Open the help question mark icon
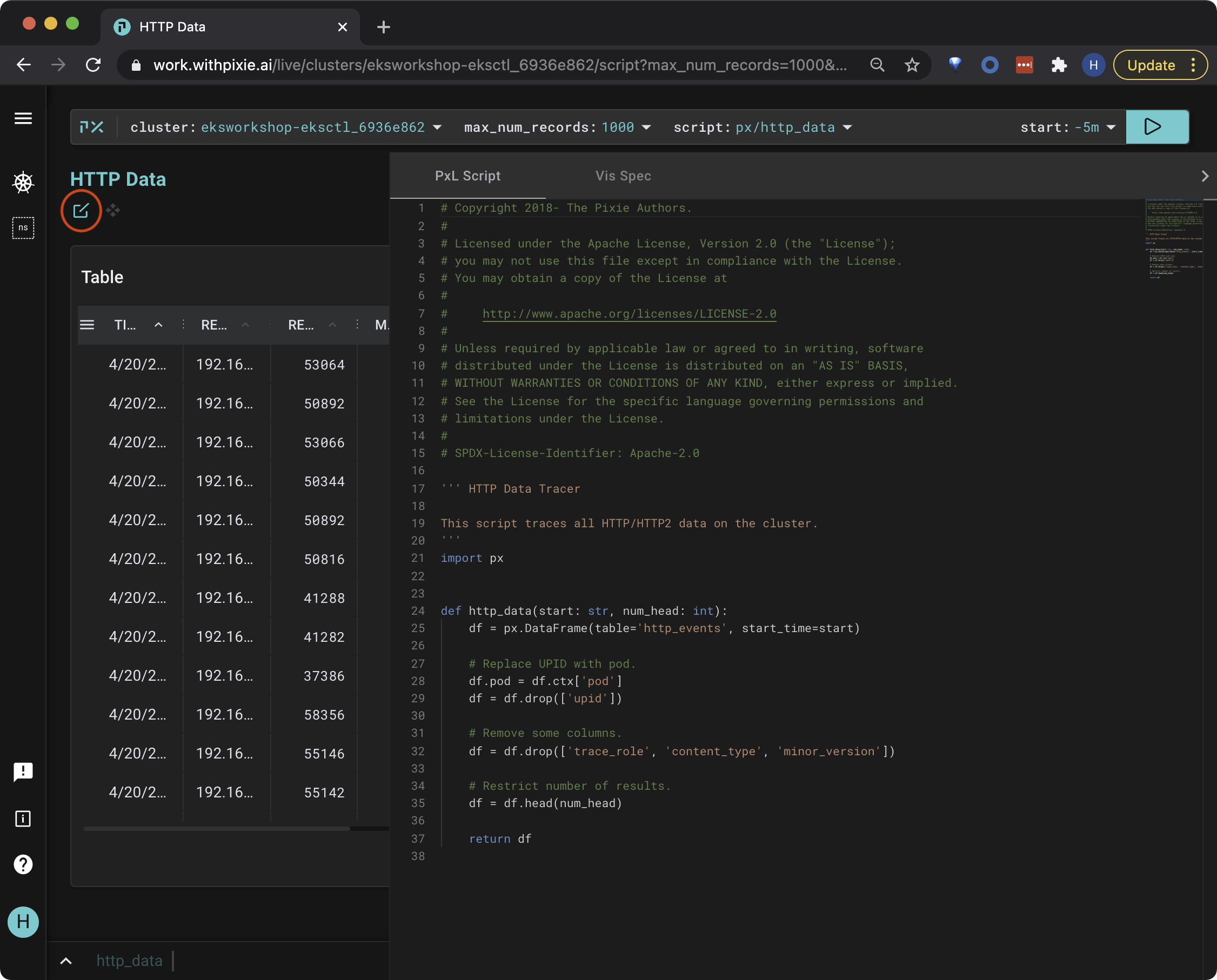 click(23, 864)
